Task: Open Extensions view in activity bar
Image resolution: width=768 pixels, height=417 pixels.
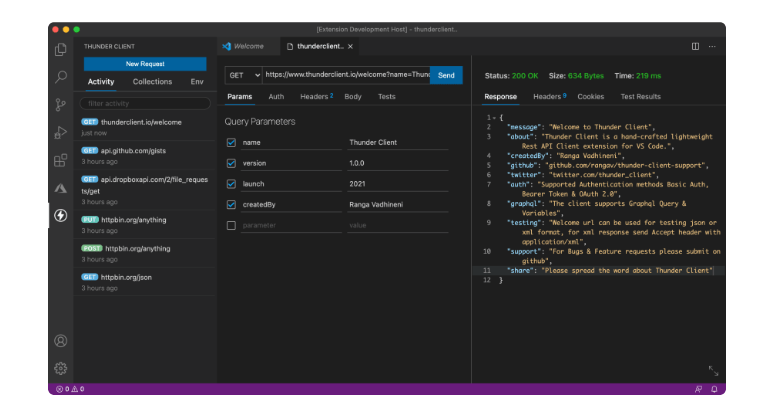Action: (x=61, y=160)
